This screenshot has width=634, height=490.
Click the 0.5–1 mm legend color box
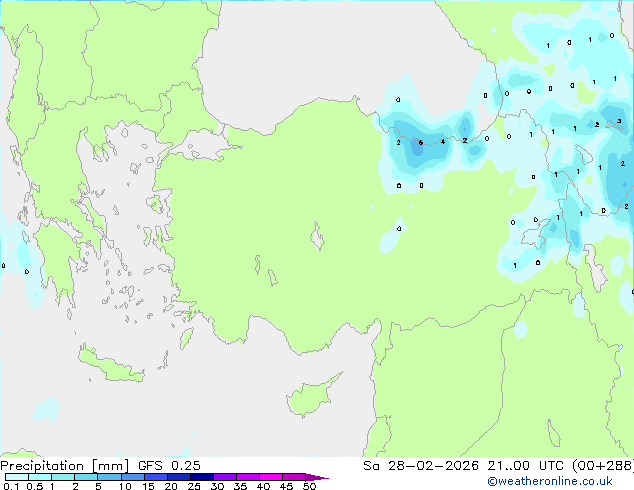click(40, 477)
